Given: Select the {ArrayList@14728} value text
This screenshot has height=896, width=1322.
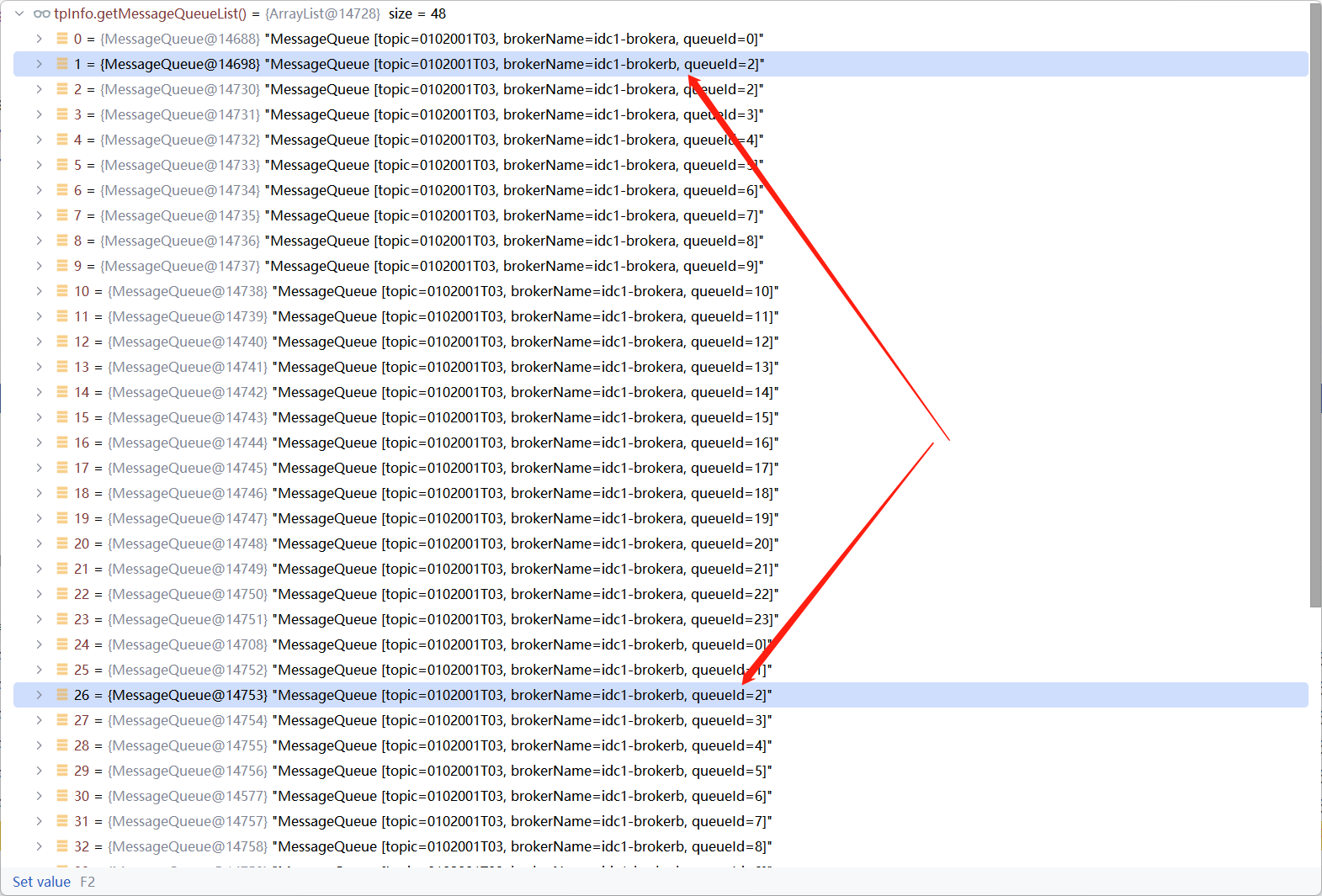Looking at the screenshot, I should (x=323, y=13).
